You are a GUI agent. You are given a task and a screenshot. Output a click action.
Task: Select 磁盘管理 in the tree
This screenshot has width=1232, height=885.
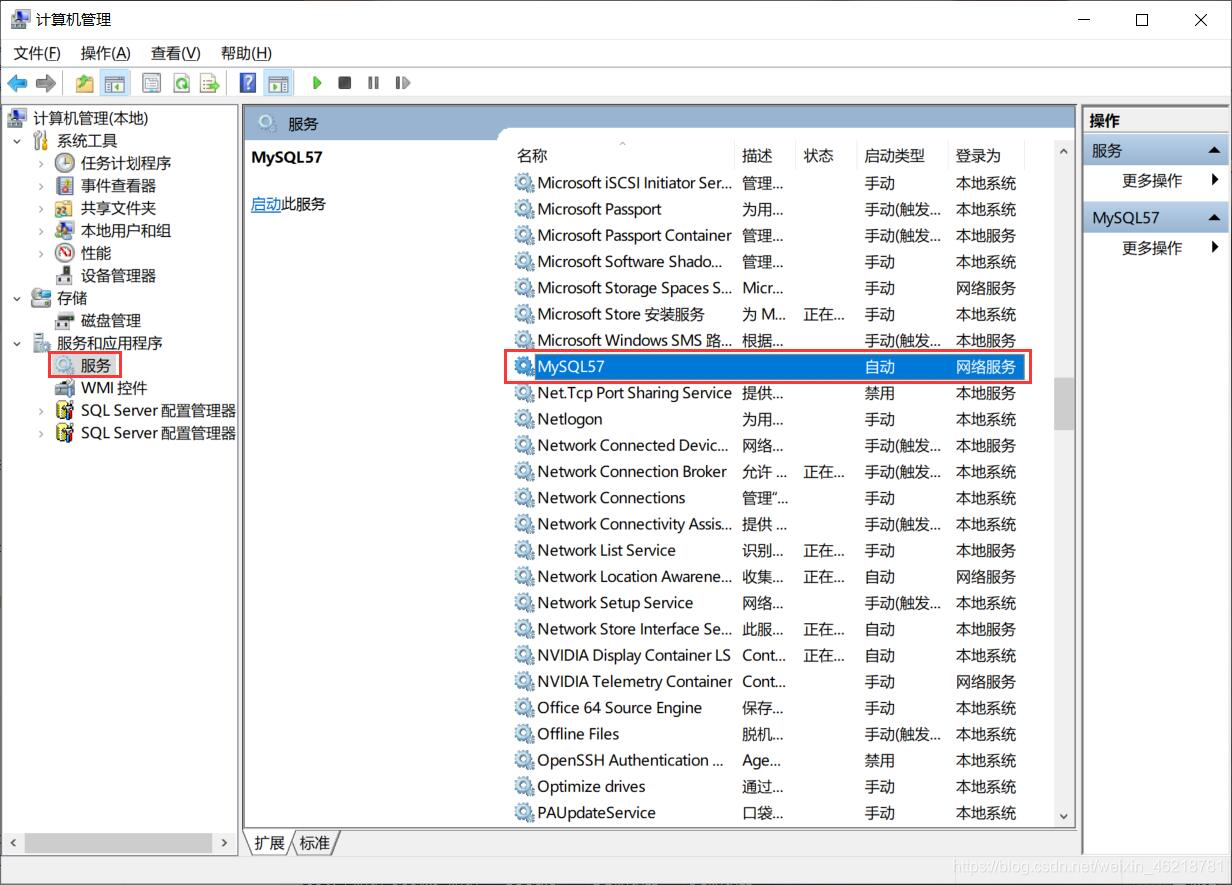(110, 321)
